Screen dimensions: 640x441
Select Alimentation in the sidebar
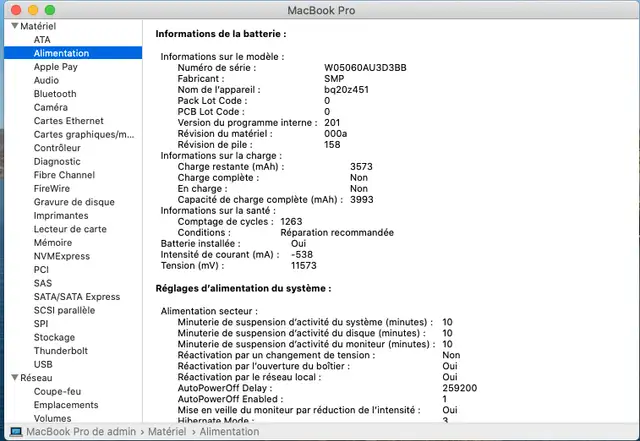(x=73, y=53)
